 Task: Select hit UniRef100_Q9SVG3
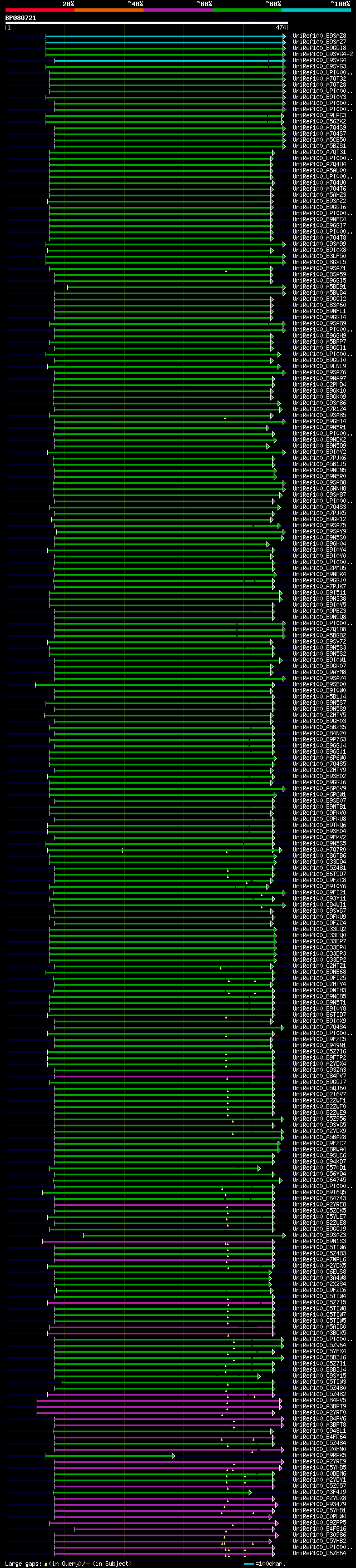(319, 66)
